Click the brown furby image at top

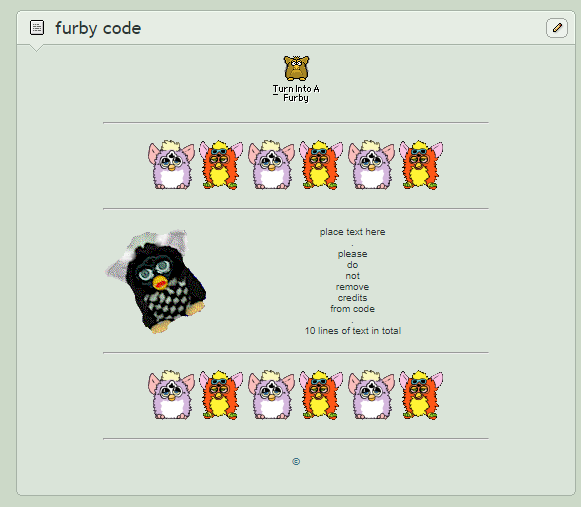coord(296,68)
